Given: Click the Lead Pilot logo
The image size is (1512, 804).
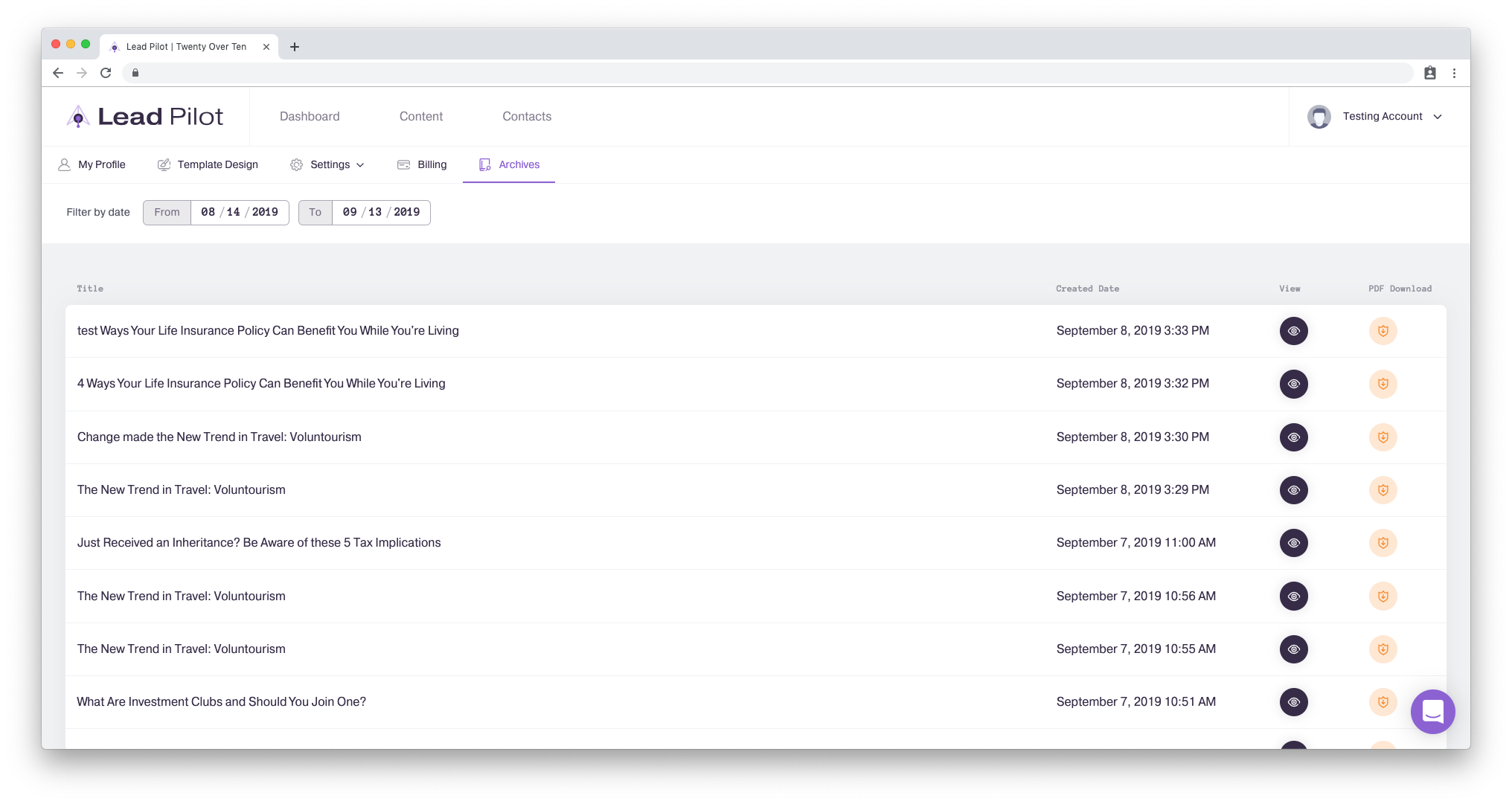Looking at the screenshot, I should click(145, 117).
